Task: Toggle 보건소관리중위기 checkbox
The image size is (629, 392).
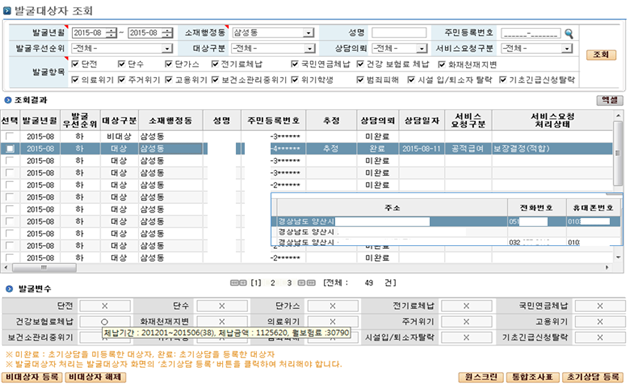Action: [215, 80]
